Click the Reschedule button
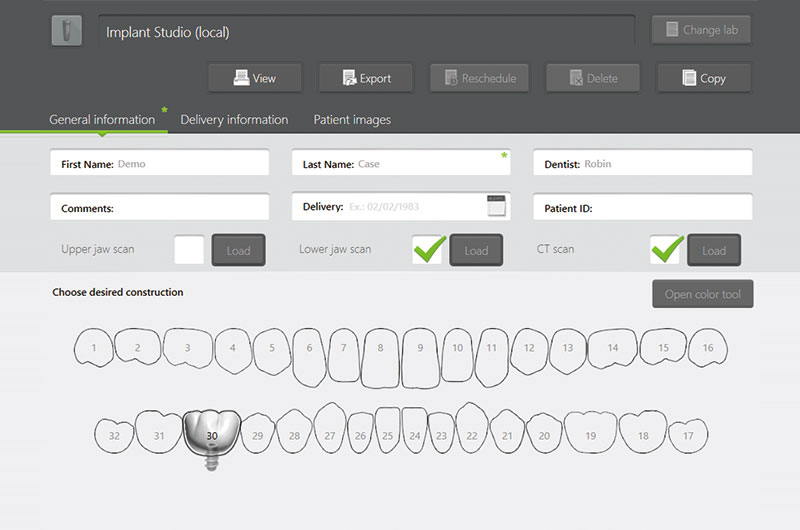 (x=479, y=78)
